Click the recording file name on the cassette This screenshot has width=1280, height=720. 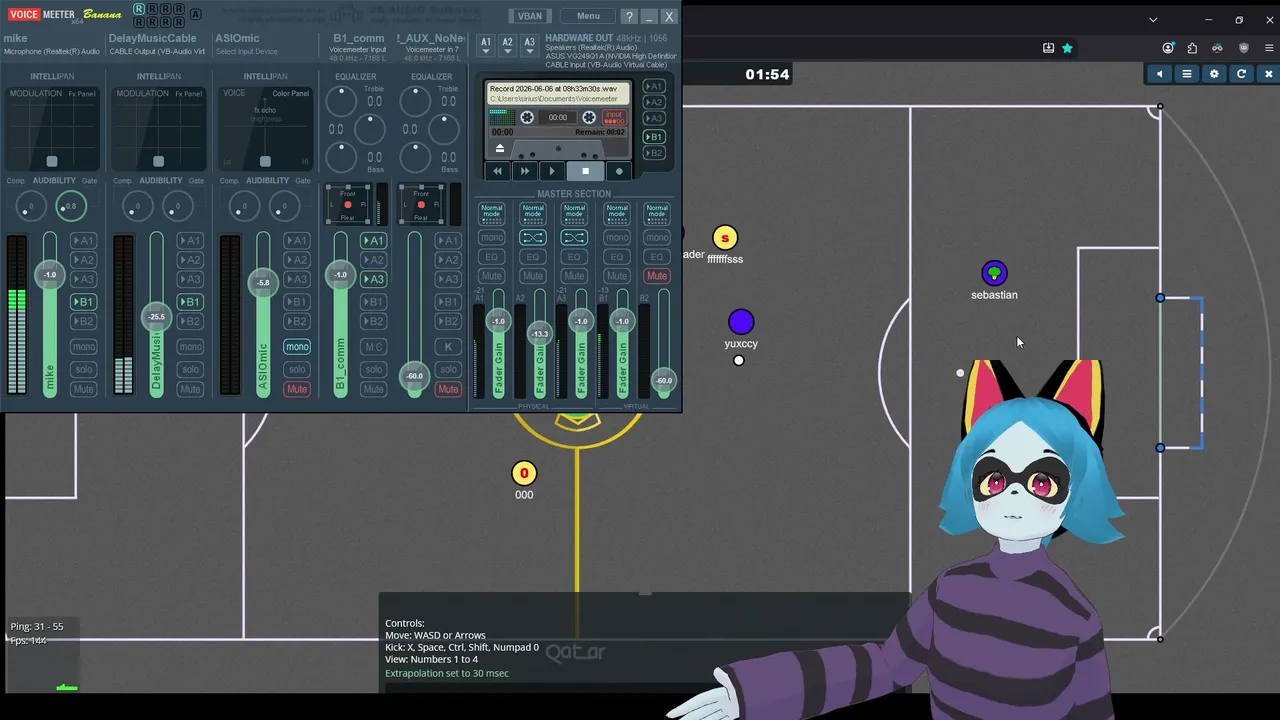coord(553,89)
